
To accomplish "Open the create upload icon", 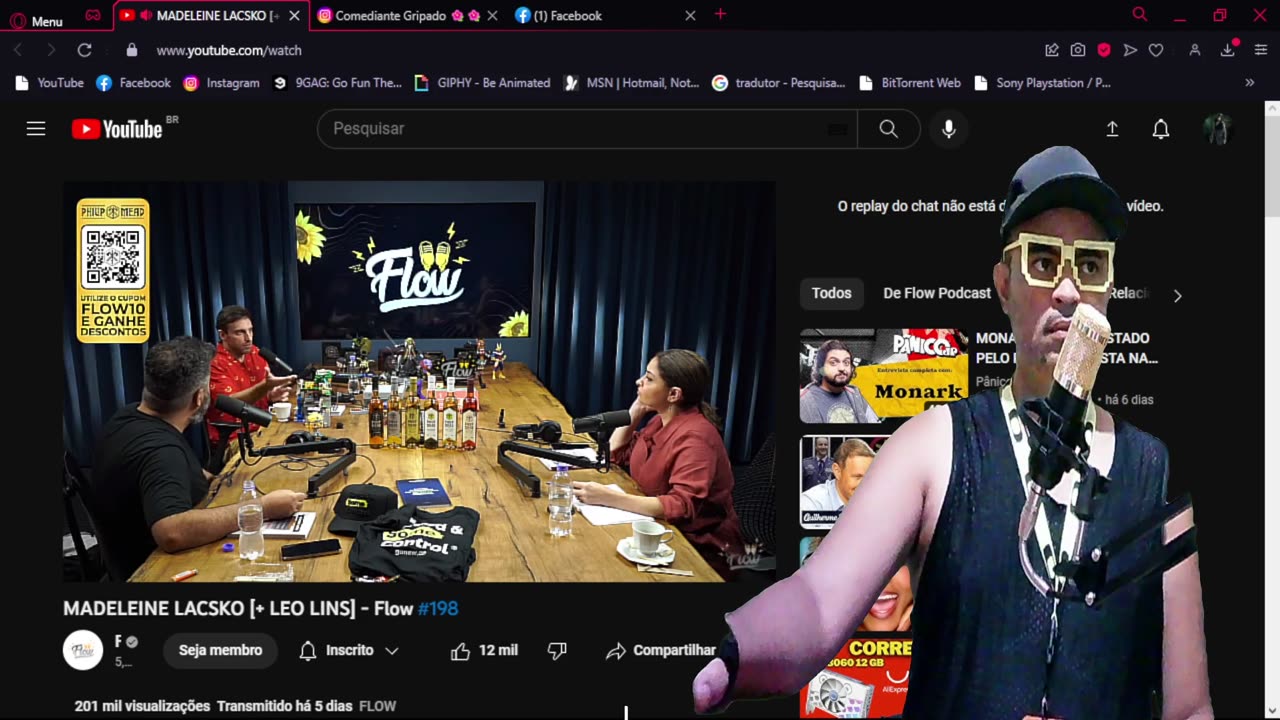I will (1112, 129).
